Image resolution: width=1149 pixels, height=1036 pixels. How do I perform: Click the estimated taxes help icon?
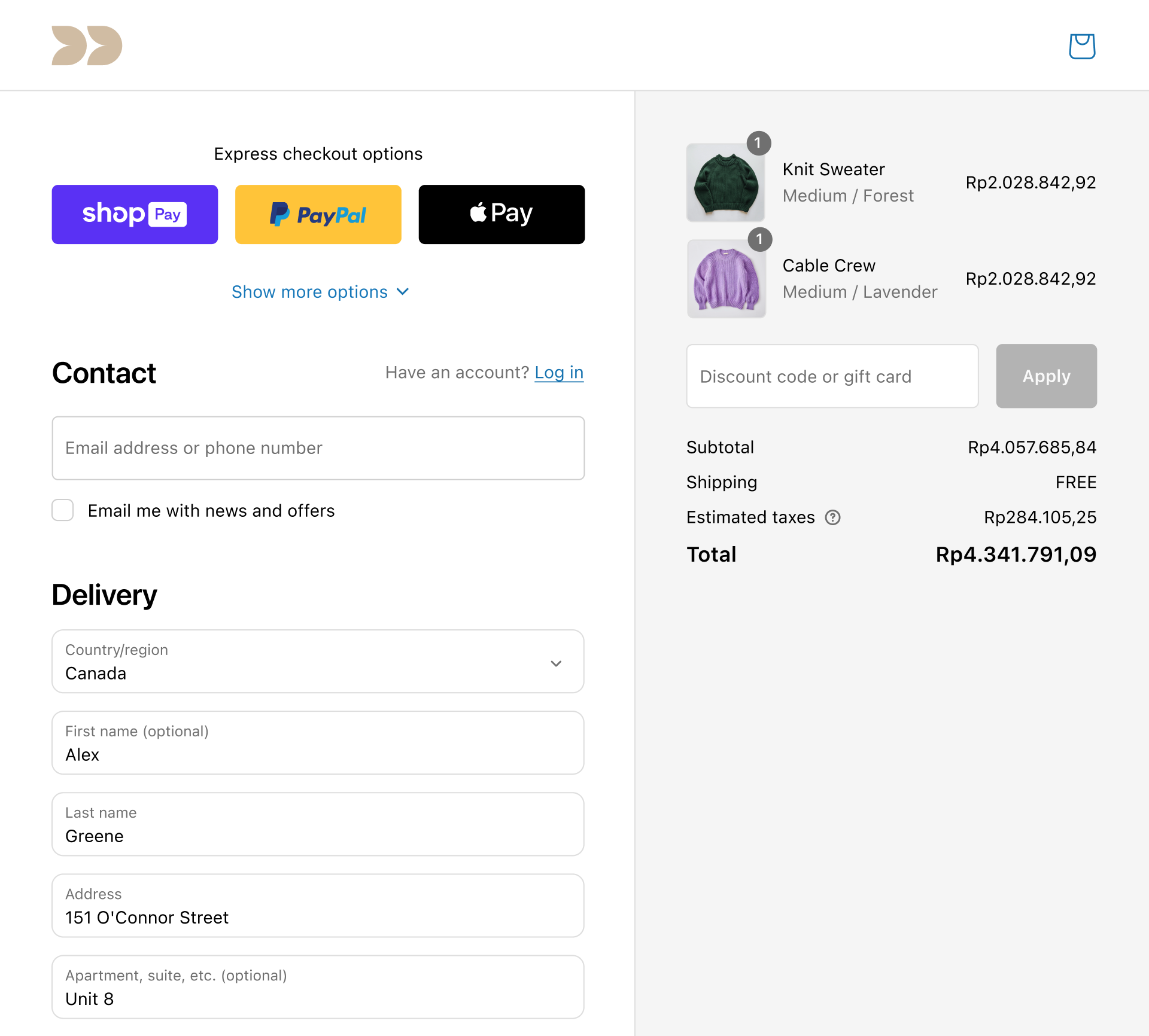point(832,517)
